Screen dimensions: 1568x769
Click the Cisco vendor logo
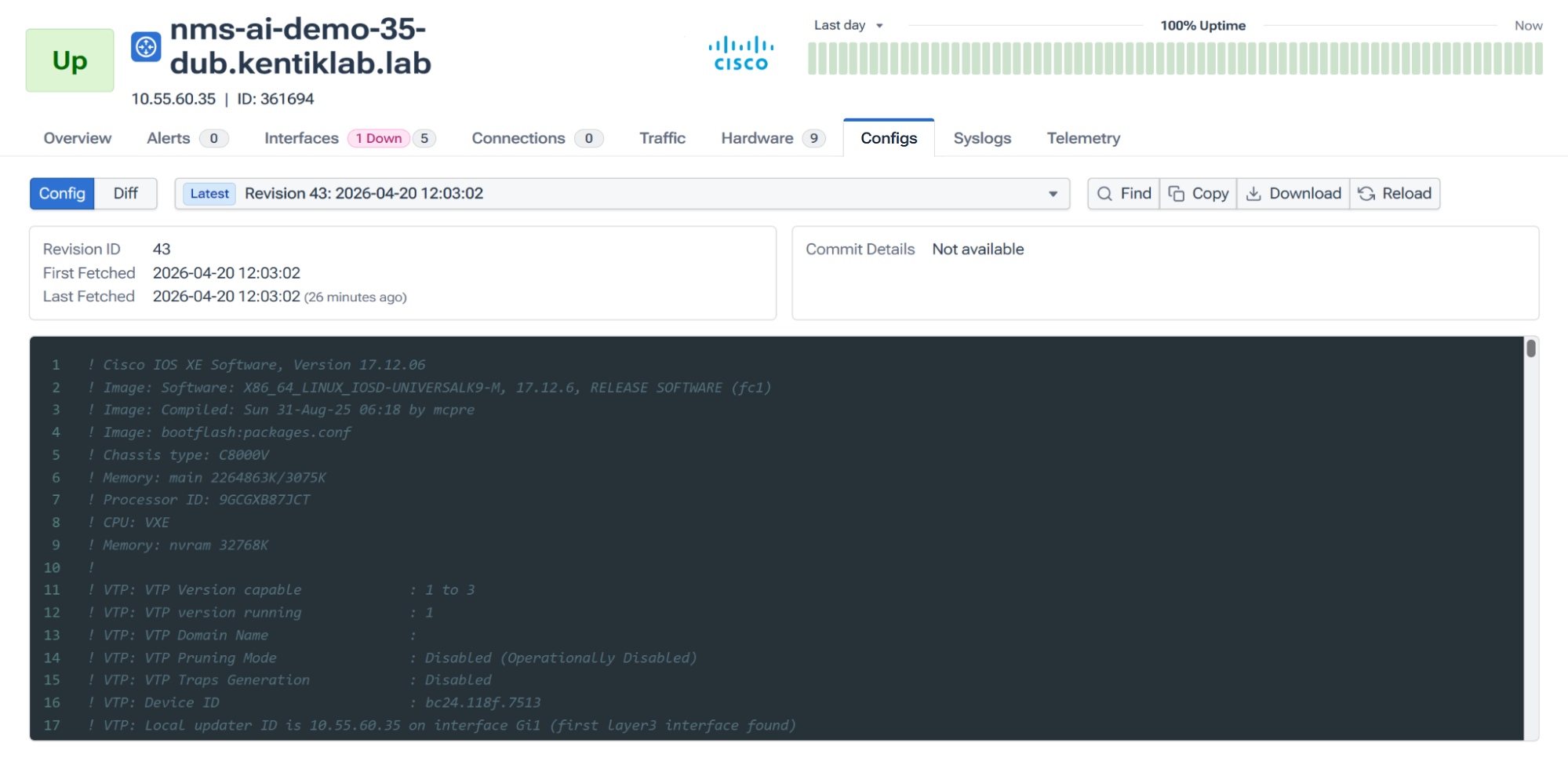[x=740, y=52]
